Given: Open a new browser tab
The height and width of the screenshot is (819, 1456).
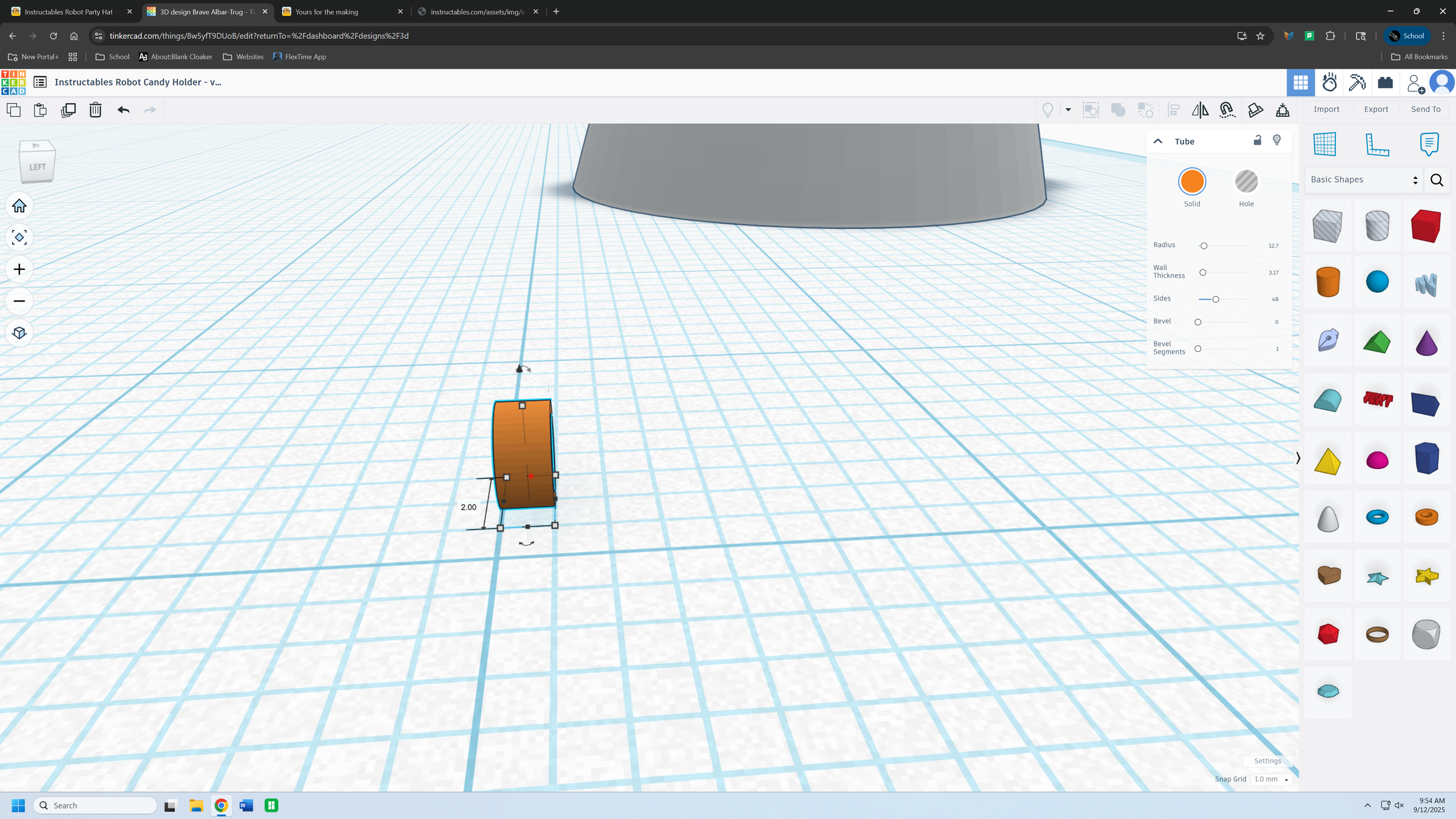Looking at the screenshot, I should click(556, 12).
